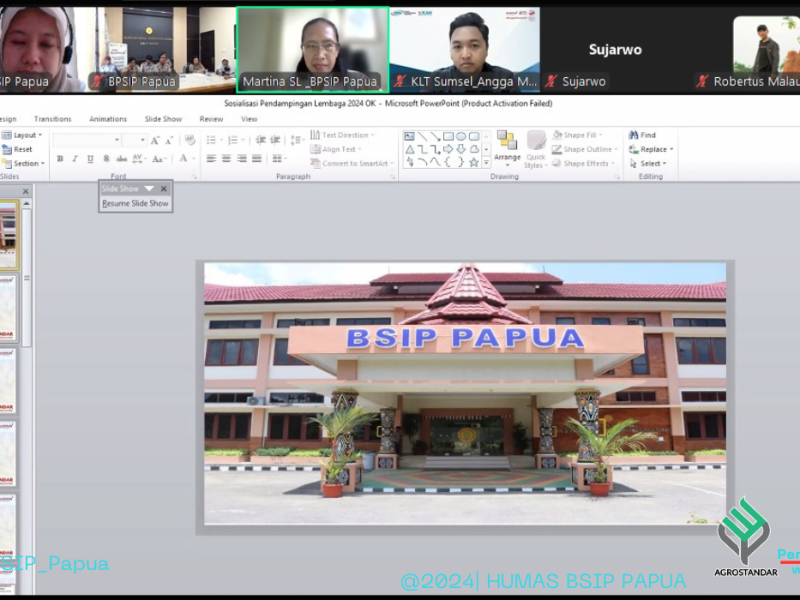Apply center text alignment
Viewport: 800px width, 600px height.
tap(226, 159)
